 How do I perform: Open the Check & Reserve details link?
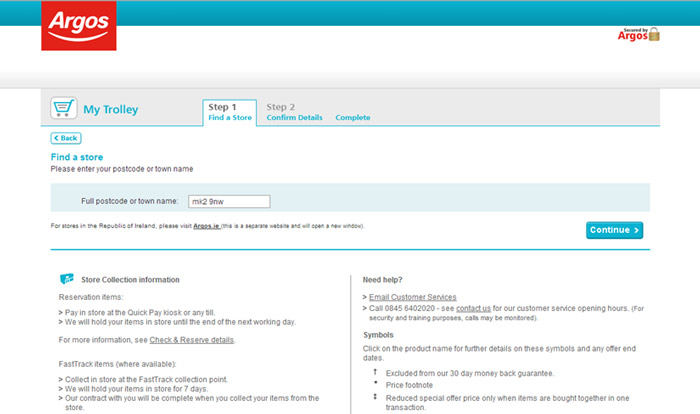[x=191, y=340]
